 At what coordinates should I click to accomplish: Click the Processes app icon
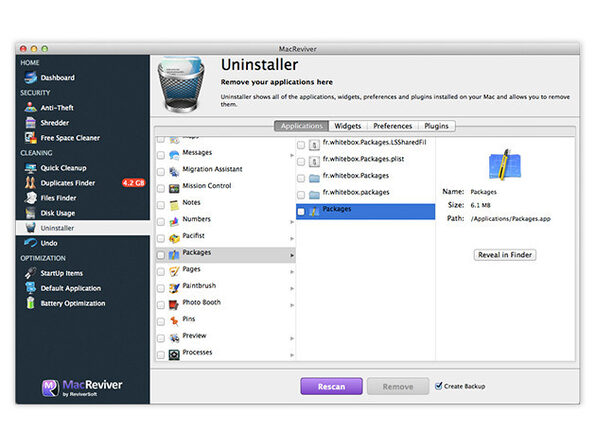(174, 355)
